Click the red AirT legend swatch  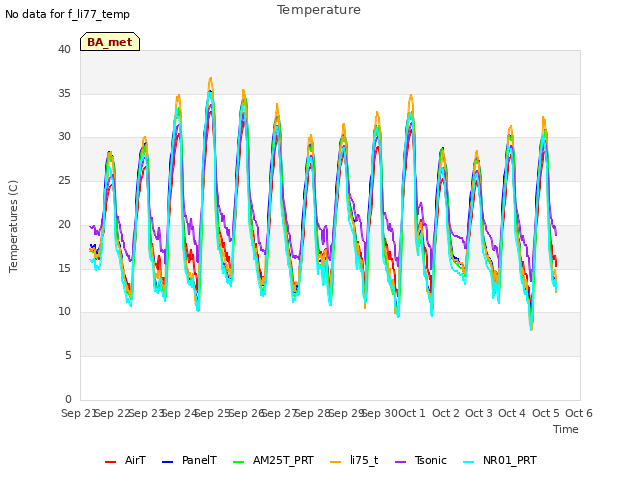click(x=110, y=462)
